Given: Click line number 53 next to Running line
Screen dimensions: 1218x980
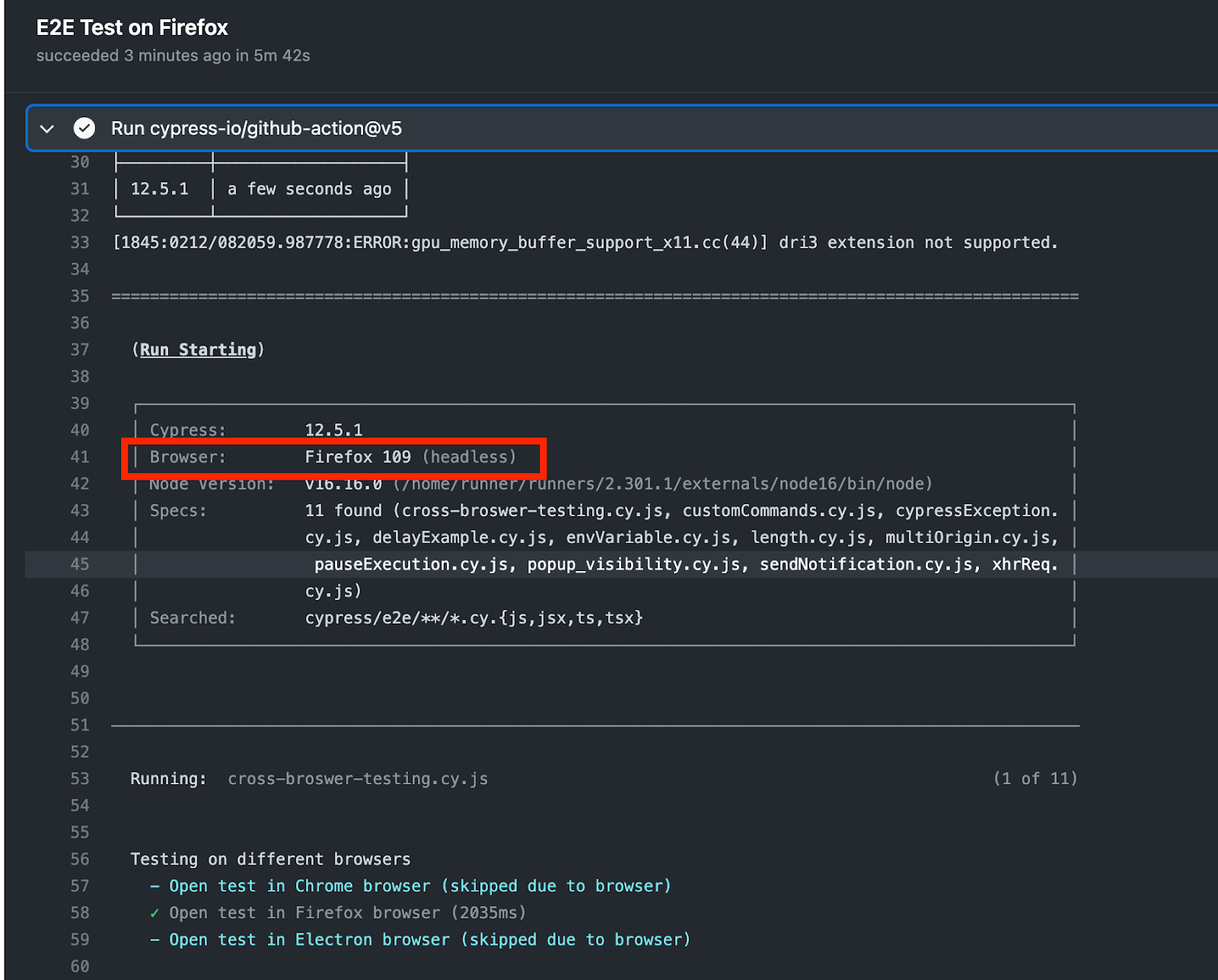Looking at the screenshot, I should click(79, 778).
